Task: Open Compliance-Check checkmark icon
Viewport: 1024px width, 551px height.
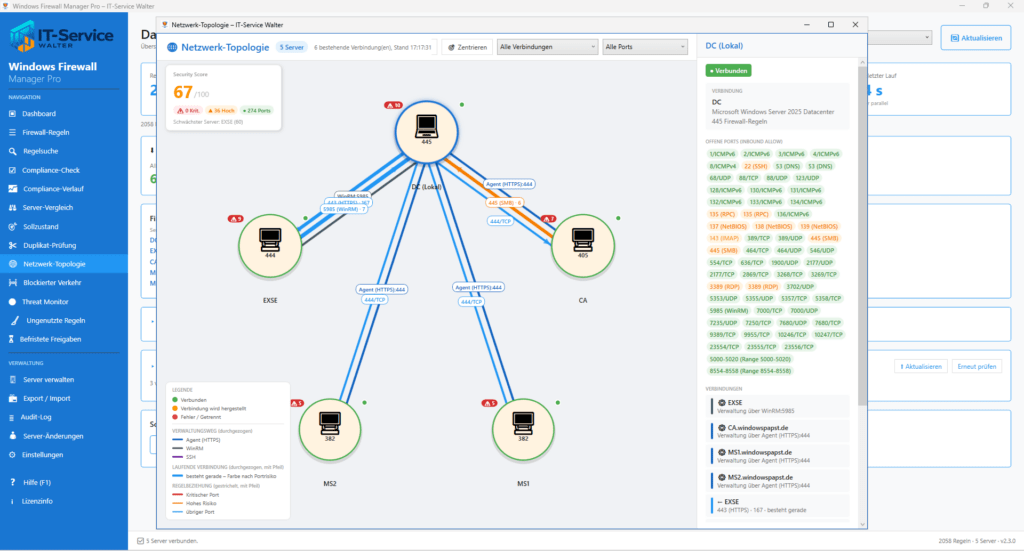Action: pos(12,170)
